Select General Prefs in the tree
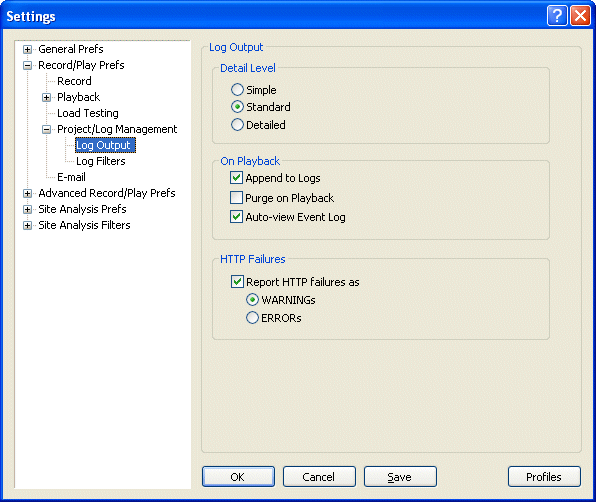The width and height of the screenshot is (596, 502). click(x=71, y=49)
